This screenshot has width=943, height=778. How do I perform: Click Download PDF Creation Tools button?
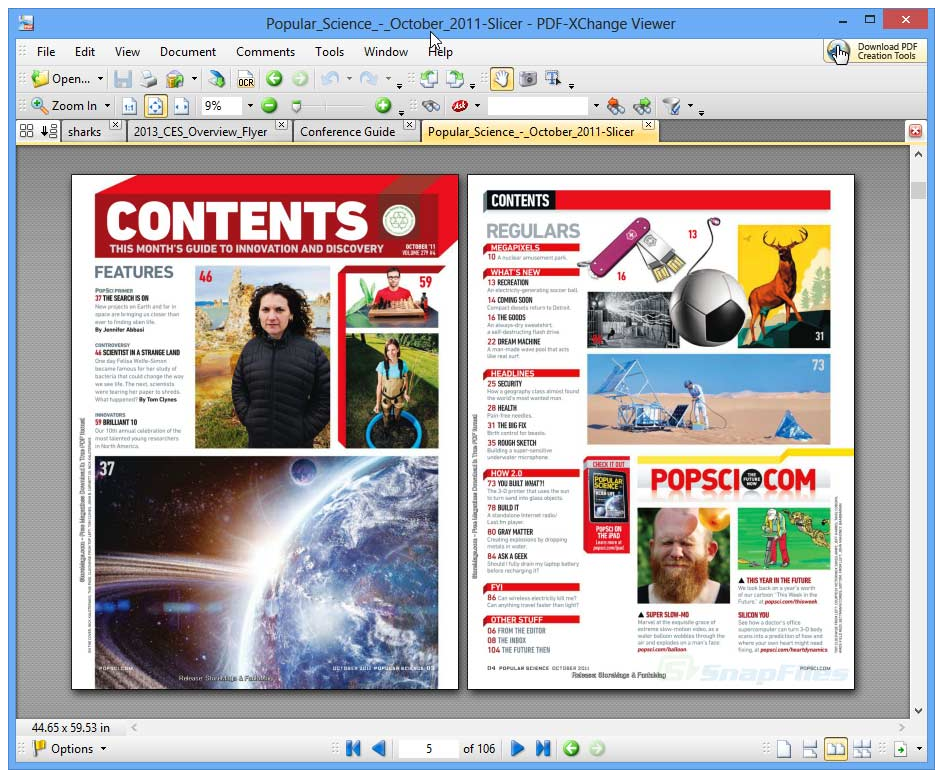coord(875,51)
